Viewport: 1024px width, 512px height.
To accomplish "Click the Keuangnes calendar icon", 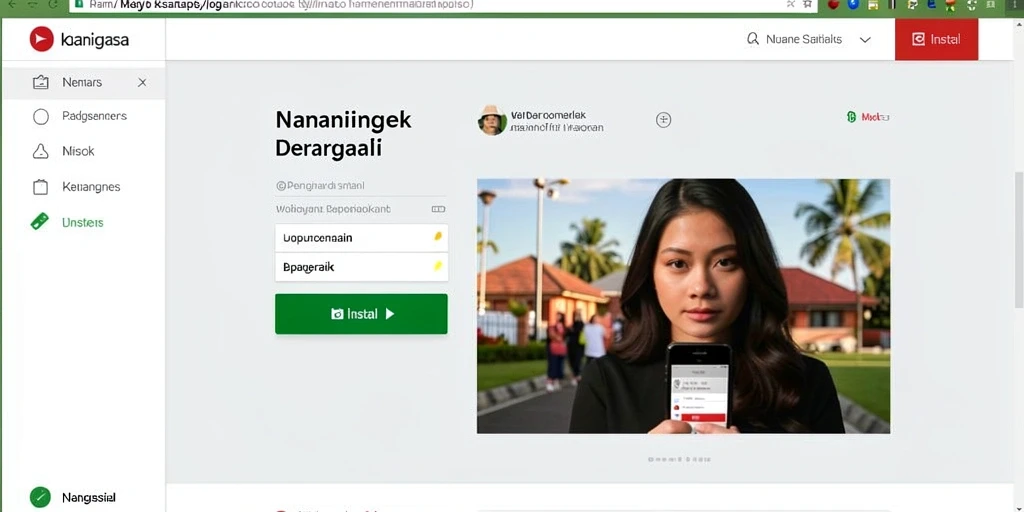I will coord(40,187).
